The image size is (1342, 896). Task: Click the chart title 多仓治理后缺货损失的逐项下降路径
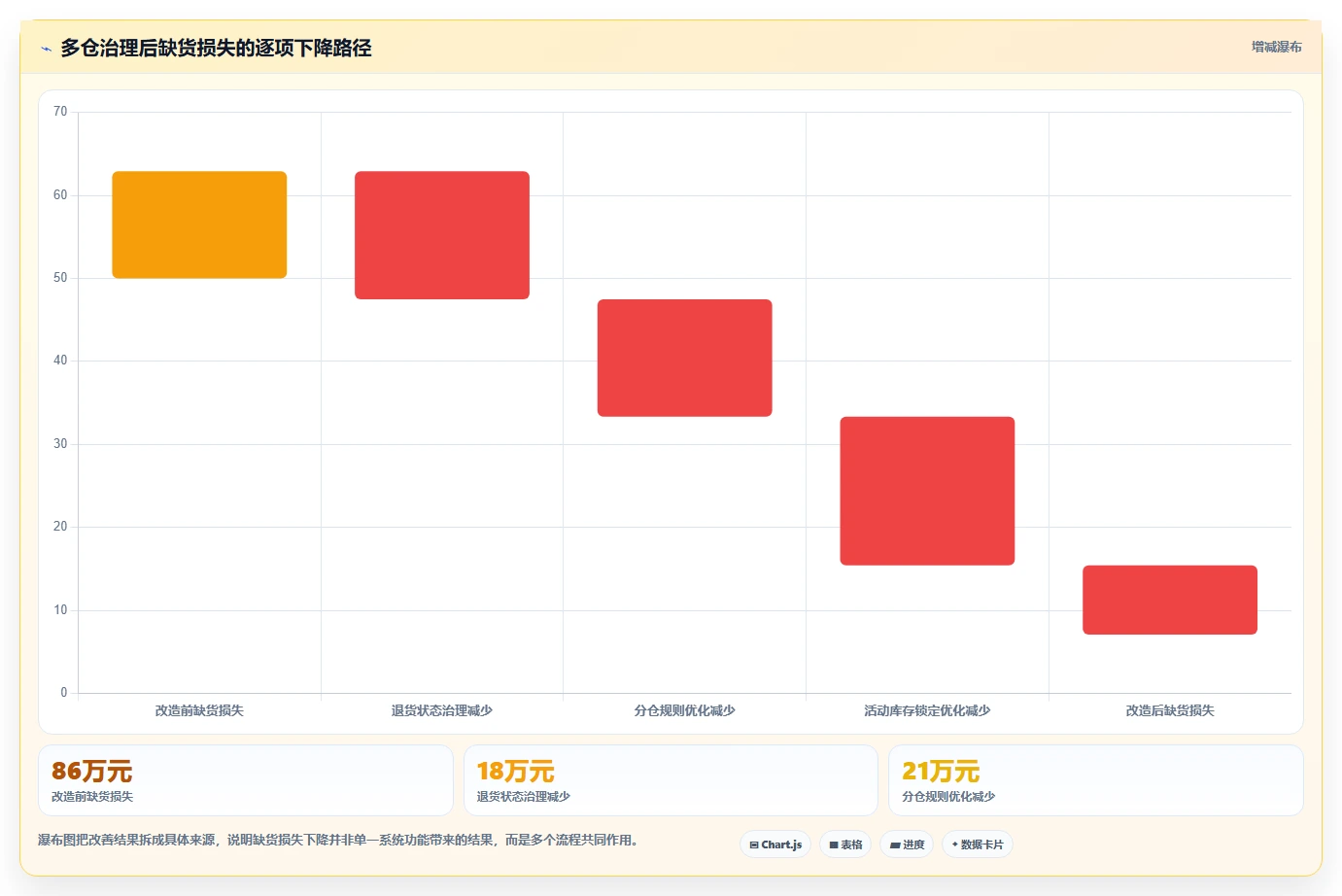point(216,48)
